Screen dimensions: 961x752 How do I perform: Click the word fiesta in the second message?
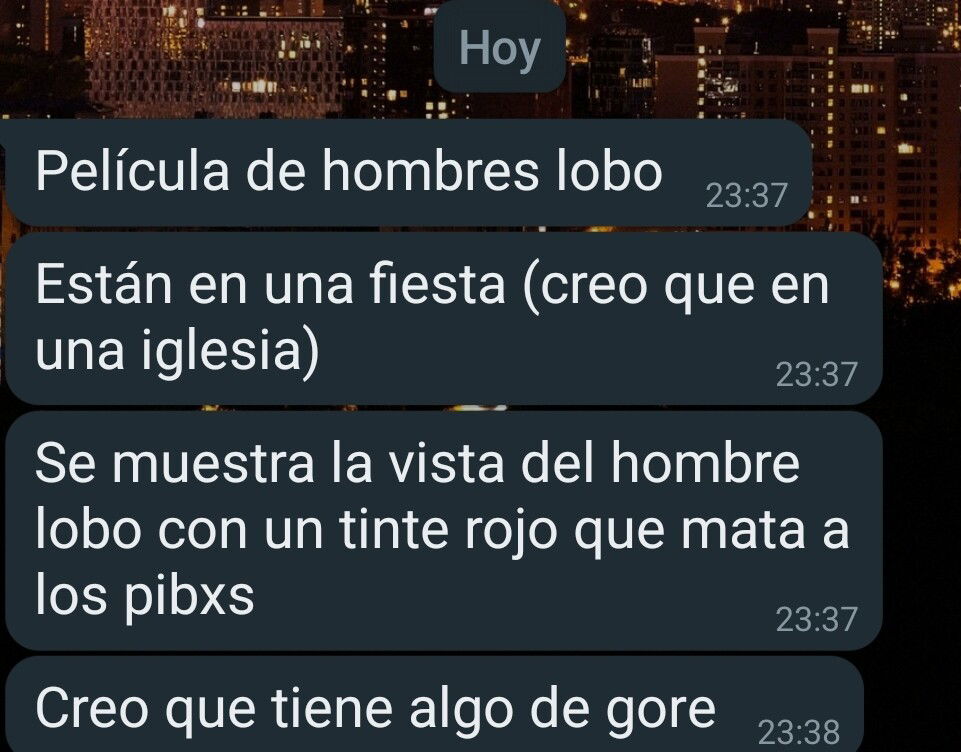437,284
